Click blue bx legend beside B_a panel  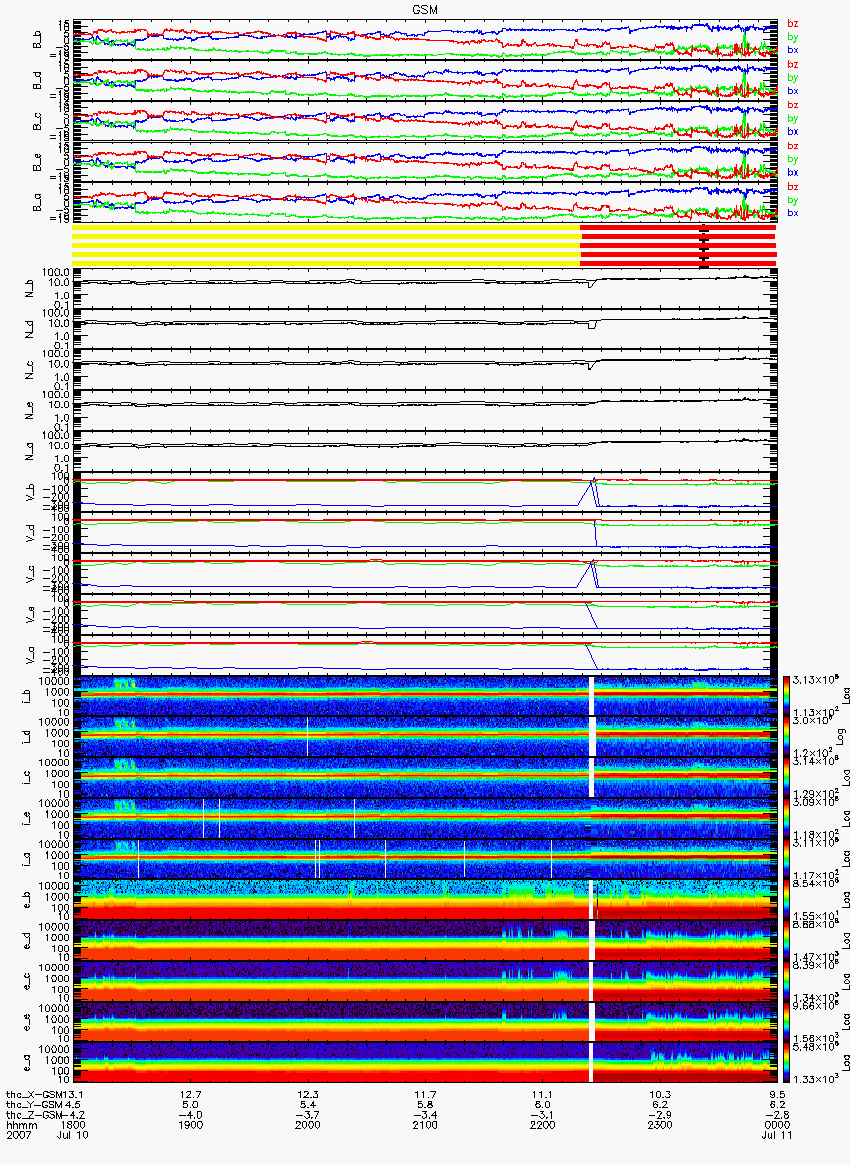pos(793,213)
